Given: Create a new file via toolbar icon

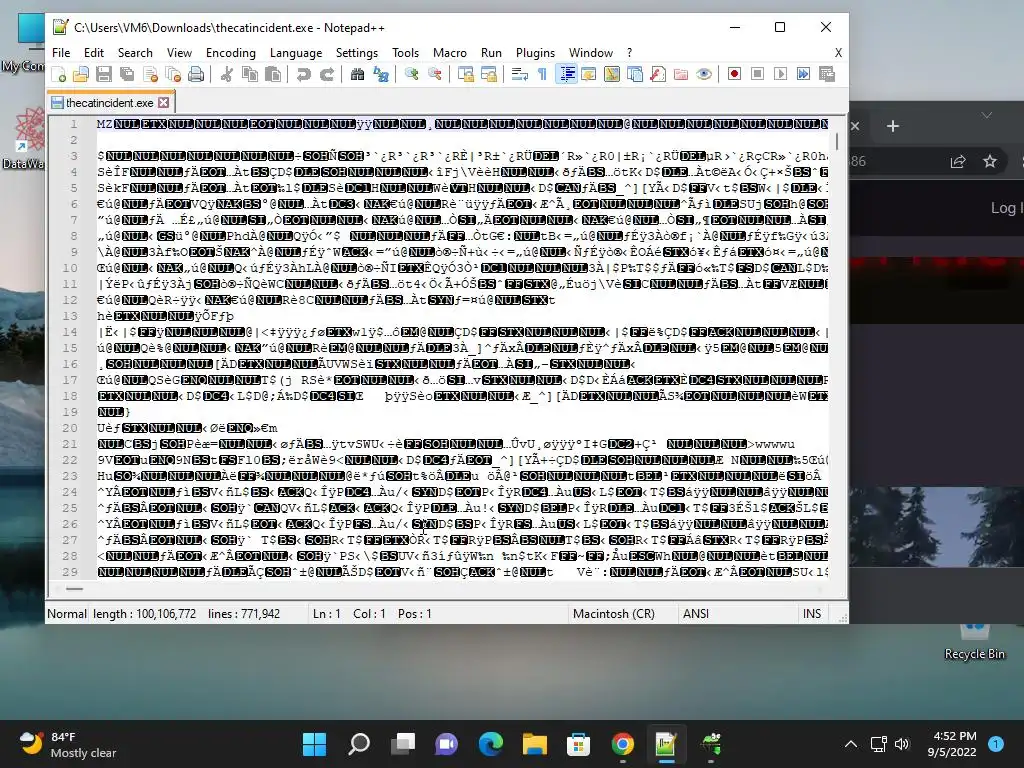Looking at the screenshot, I should 59,74.
